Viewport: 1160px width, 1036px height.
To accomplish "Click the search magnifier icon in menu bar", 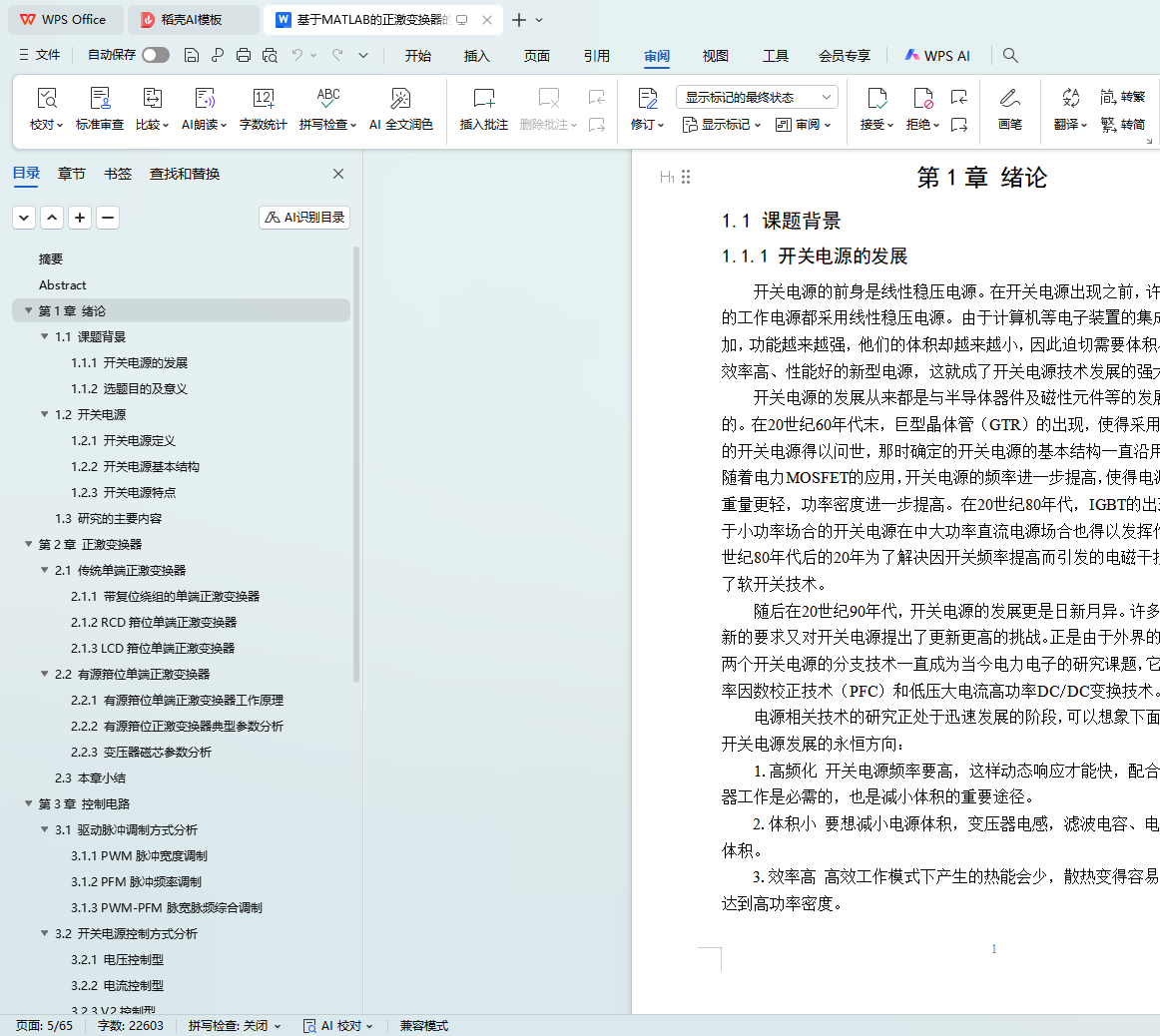I will coord(1010,56).
